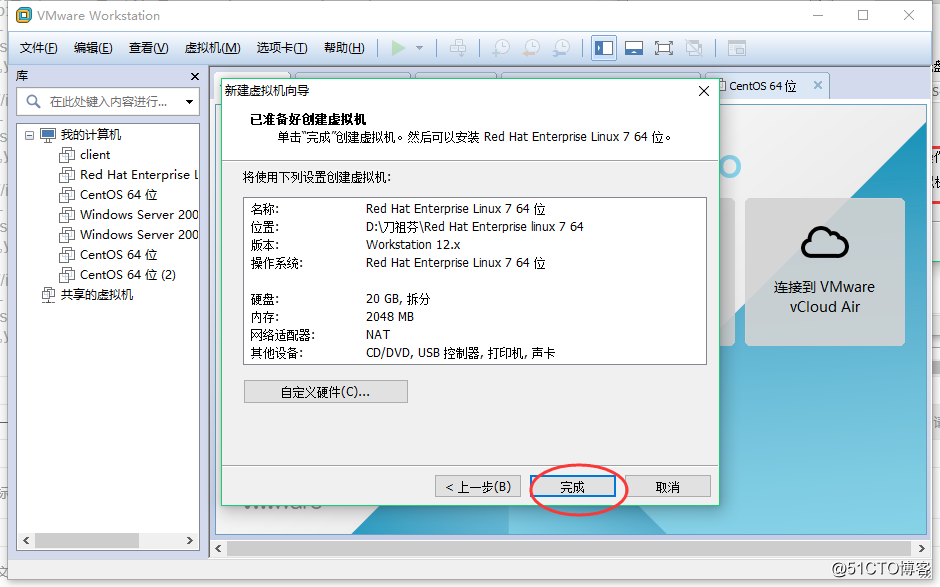940x587 pixels.
Task: Toggle the thumbnail bar view icon
Action: (x=634, y=48)
